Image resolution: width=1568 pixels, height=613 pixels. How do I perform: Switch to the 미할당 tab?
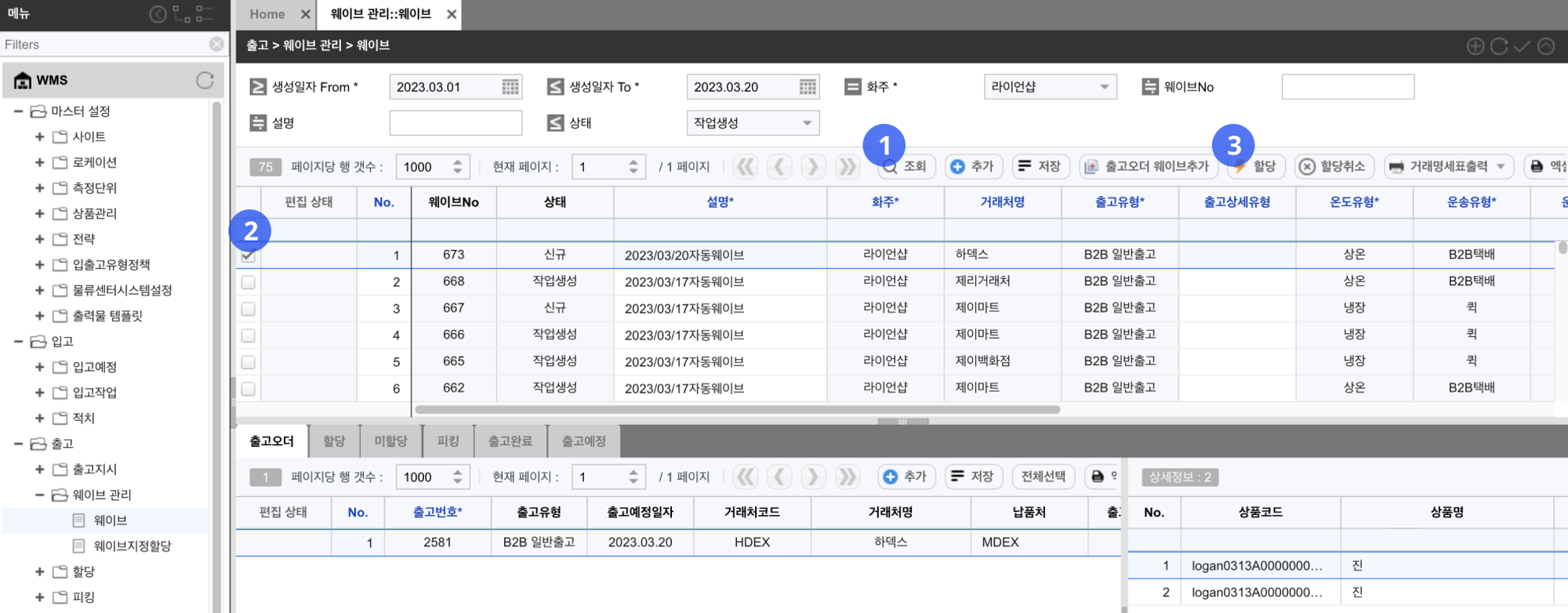tap(390, 441)
